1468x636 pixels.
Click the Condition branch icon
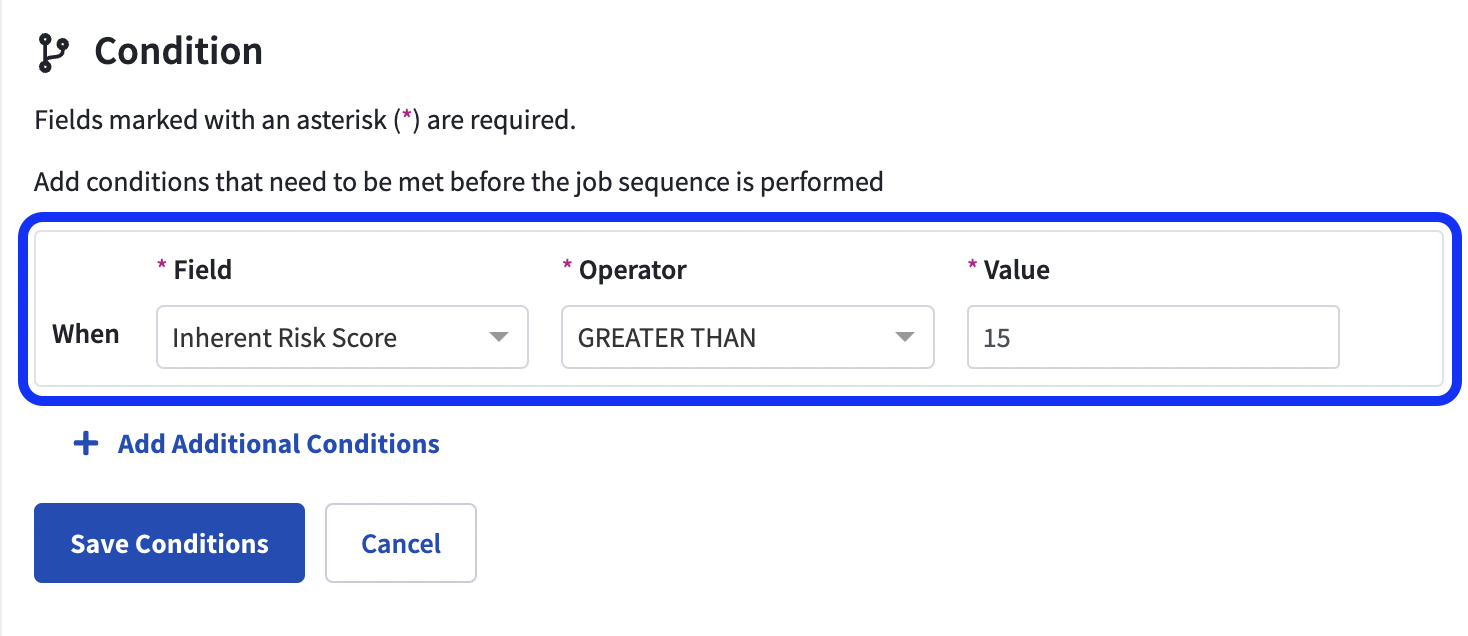(x=52, y=53)
